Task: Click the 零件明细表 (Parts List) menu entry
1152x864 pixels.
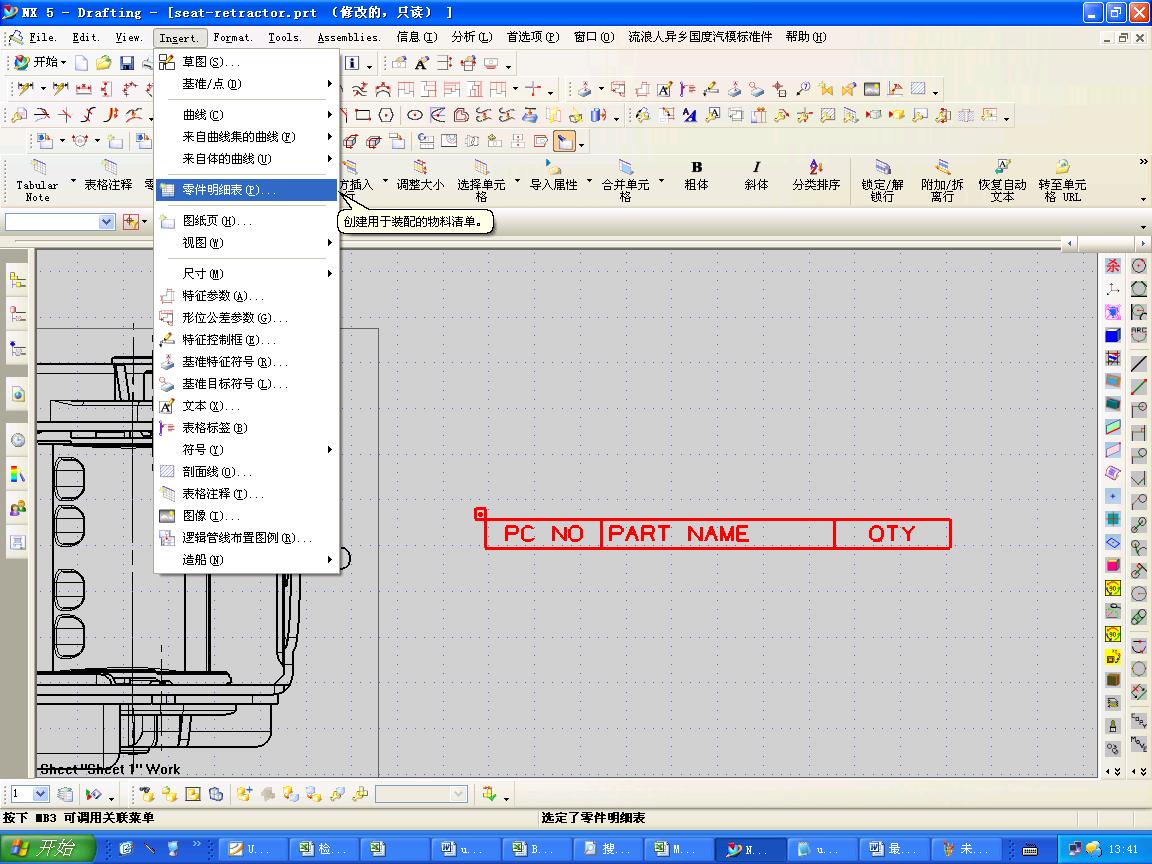Action: point(246,190)
